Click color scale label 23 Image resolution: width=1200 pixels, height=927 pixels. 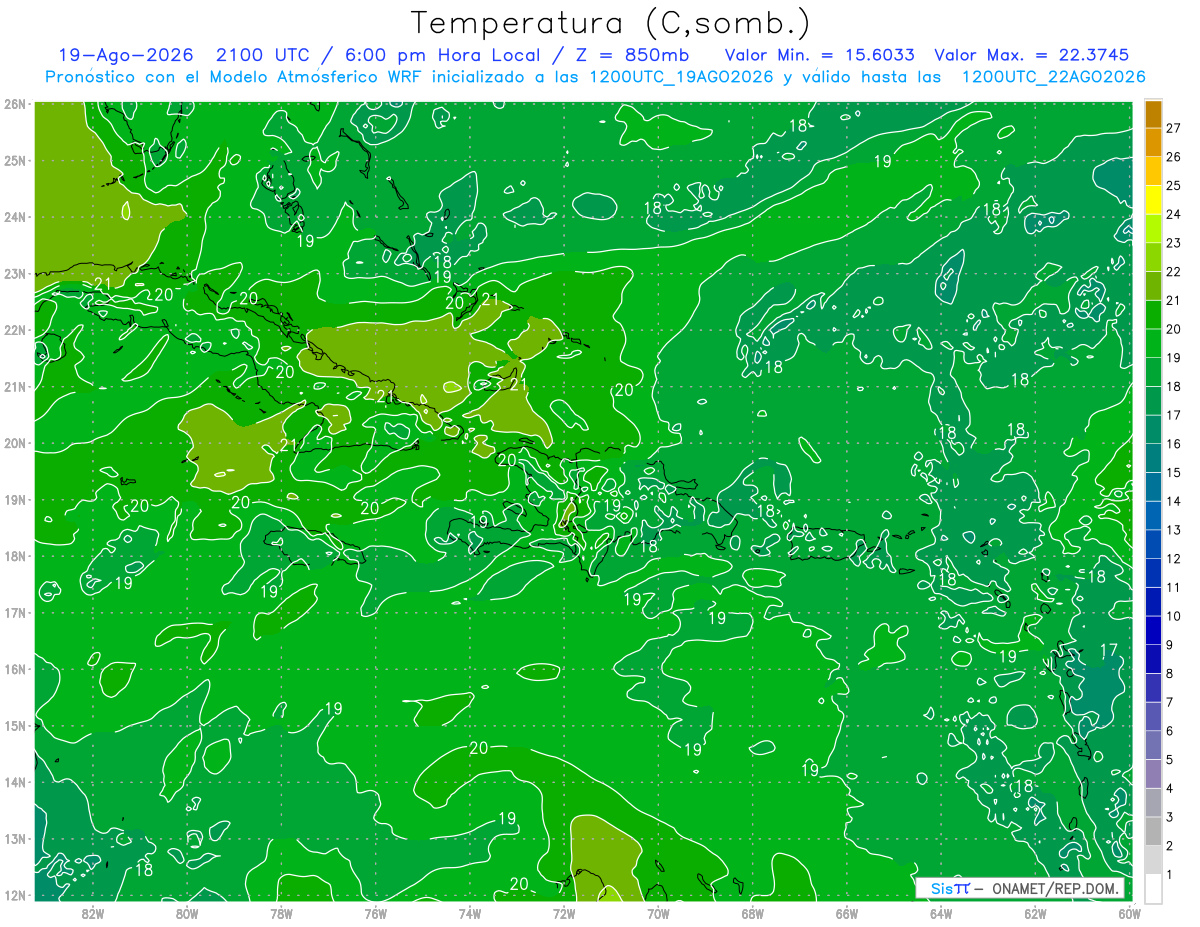pyautogui.click(x=1173, y=243)
